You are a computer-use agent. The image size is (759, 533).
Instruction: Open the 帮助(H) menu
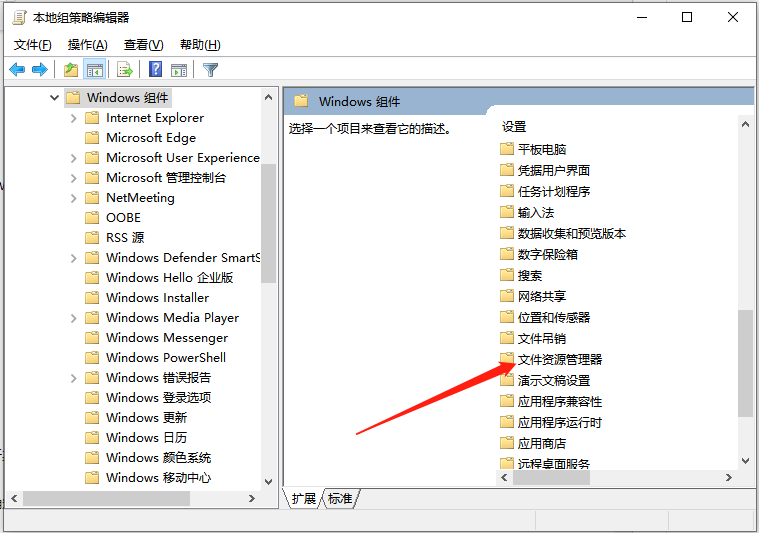[x=200, y=45]
